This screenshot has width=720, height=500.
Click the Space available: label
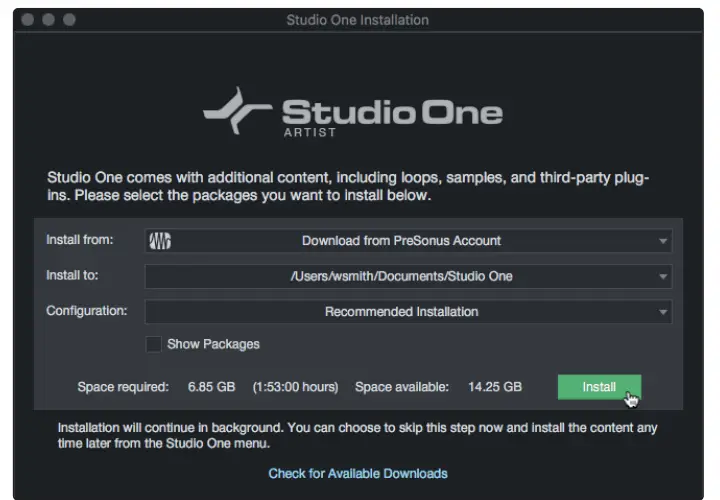pos(402,387)
